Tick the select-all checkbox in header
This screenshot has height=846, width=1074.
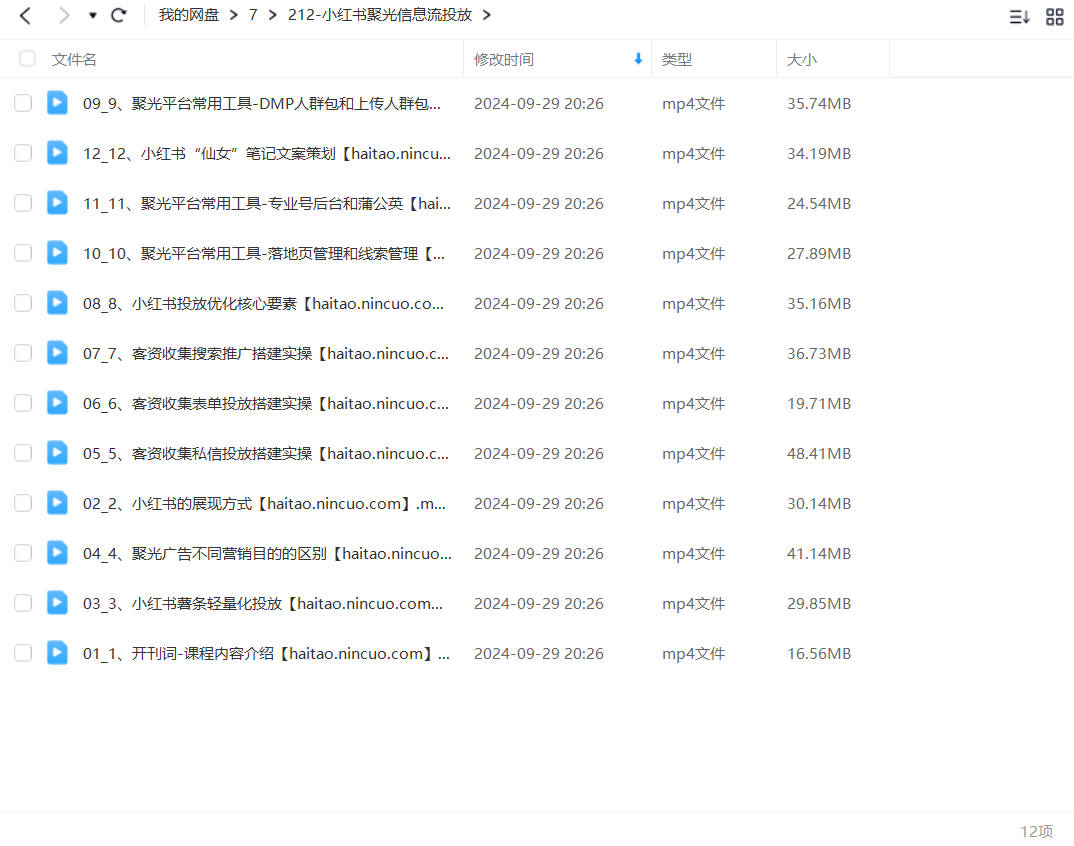click(27, 59)
